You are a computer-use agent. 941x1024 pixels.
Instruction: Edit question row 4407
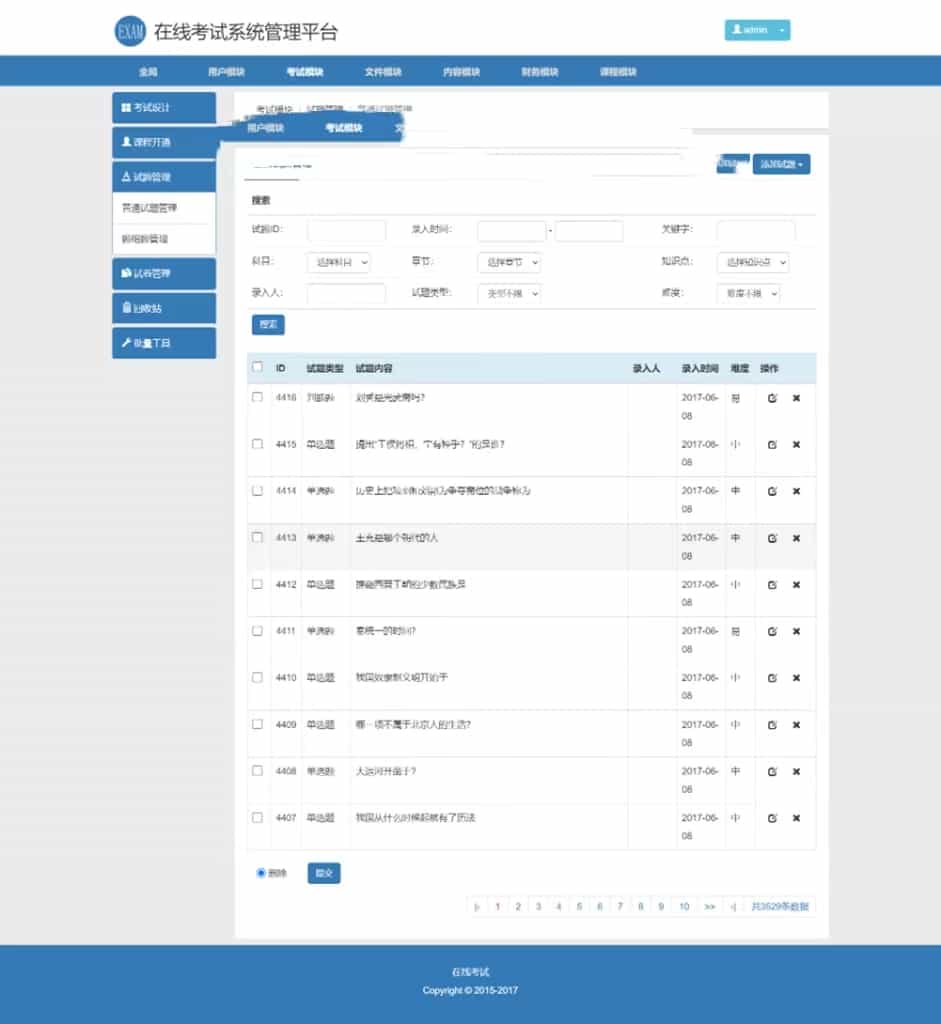tap(772, 818)
